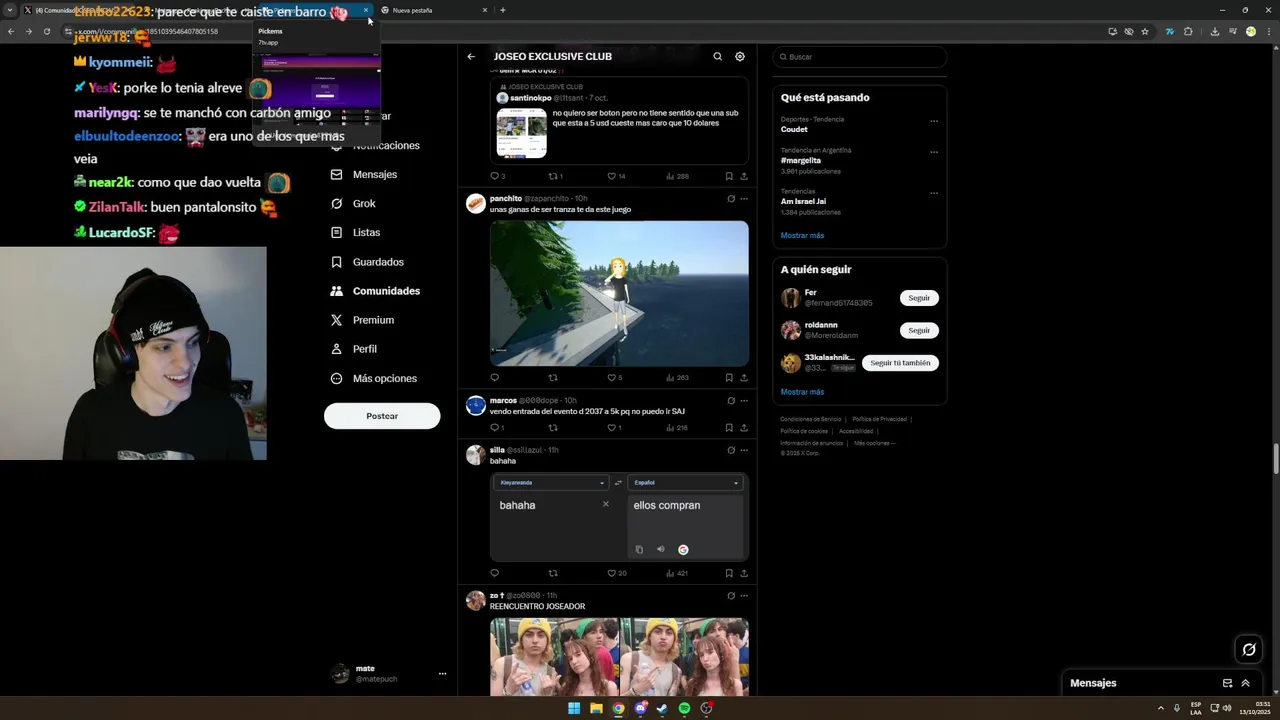Open account menu next to mate @matepuch
Image resolution: width=1280 pixels, height=720 pixels.
442,674
